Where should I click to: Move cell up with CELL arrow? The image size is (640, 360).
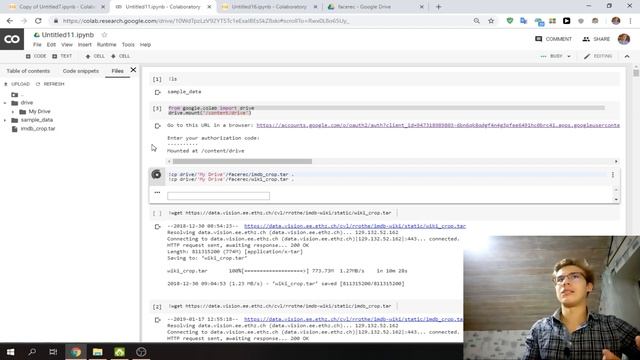tap(95, 56)
